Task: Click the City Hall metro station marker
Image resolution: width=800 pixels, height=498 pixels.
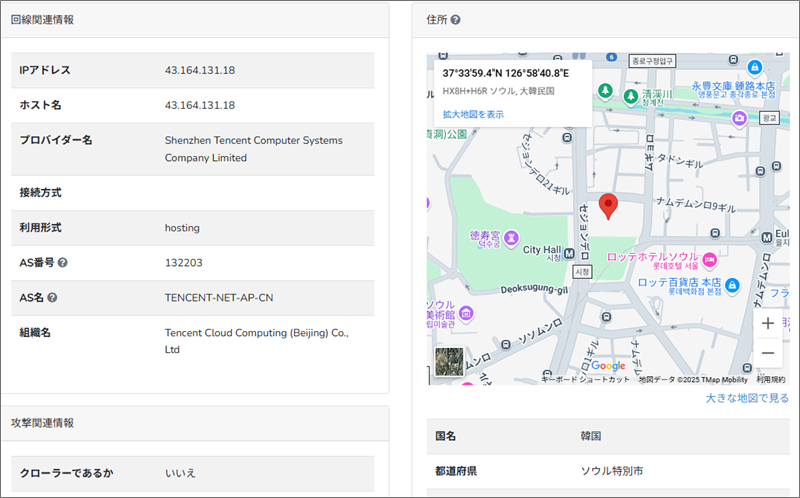Action: (569, 253)
